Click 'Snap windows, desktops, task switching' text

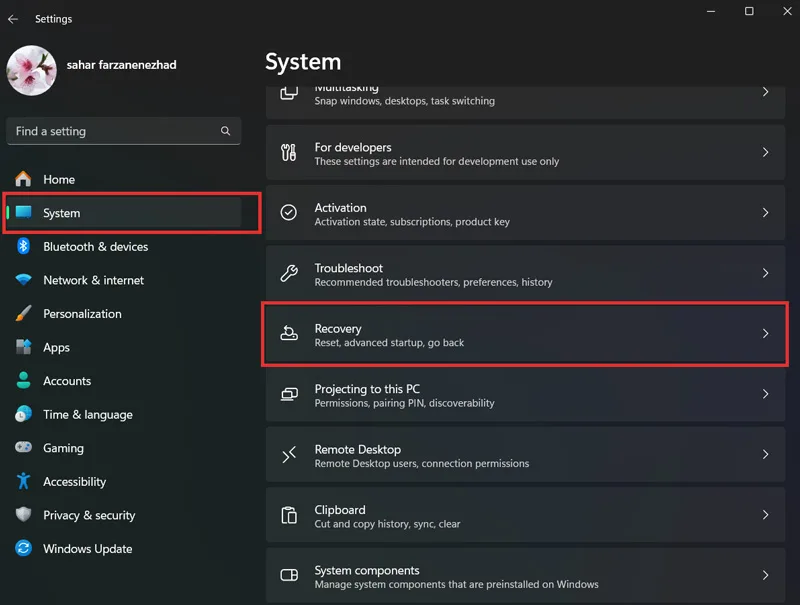click(x=405, y=101)
